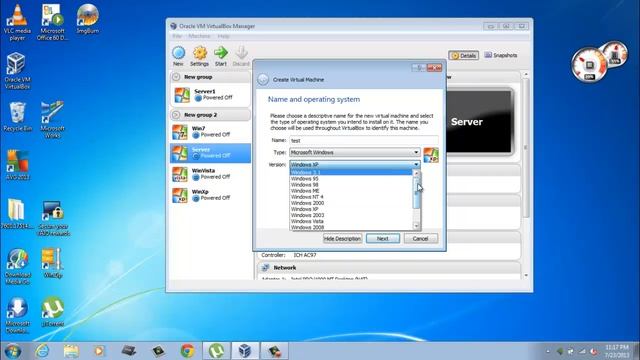Click the version list scroll-up arrow

[416, 173]
